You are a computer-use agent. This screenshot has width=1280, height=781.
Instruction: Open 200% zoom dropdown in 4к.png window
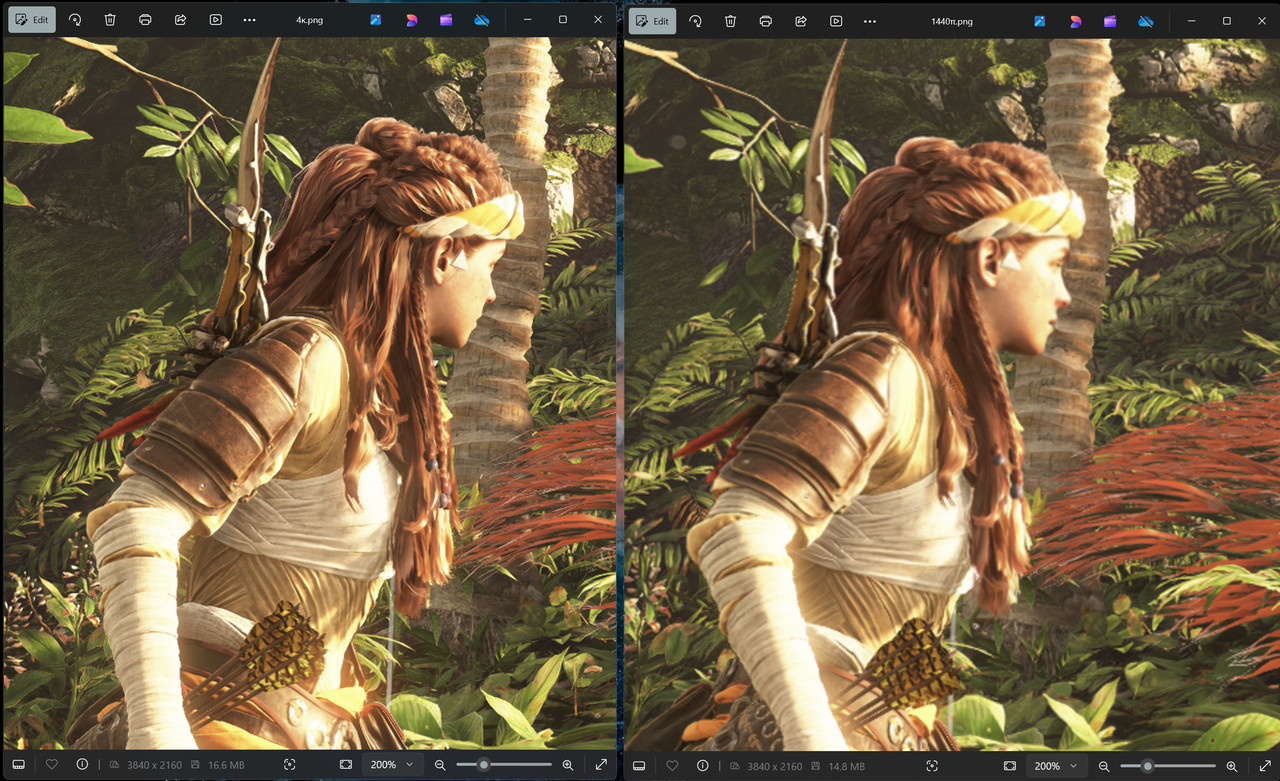[x=391, y=764]
